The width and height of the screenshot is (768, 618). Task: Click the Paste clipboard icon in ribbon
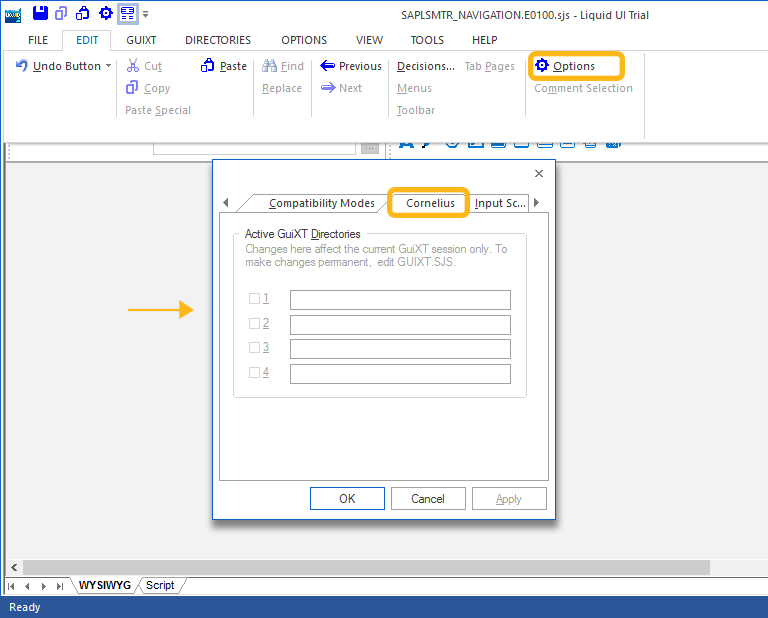click(208, 66)
